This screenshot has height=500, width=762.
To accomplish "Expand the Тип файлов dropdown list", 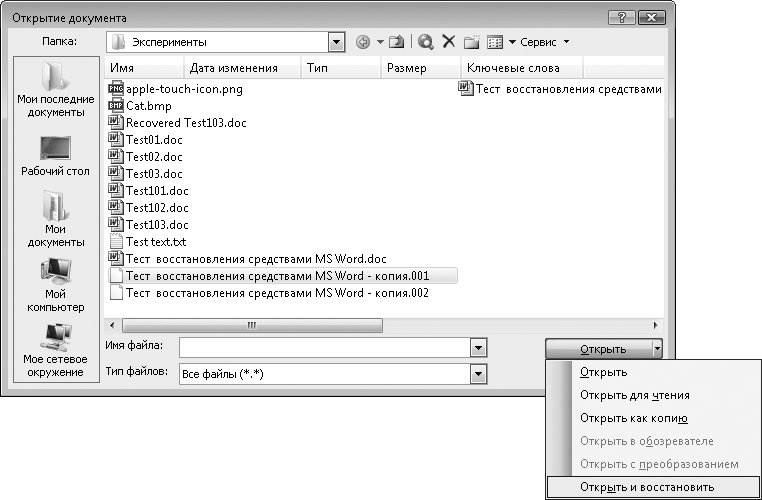I will click(x=478, y=373).
